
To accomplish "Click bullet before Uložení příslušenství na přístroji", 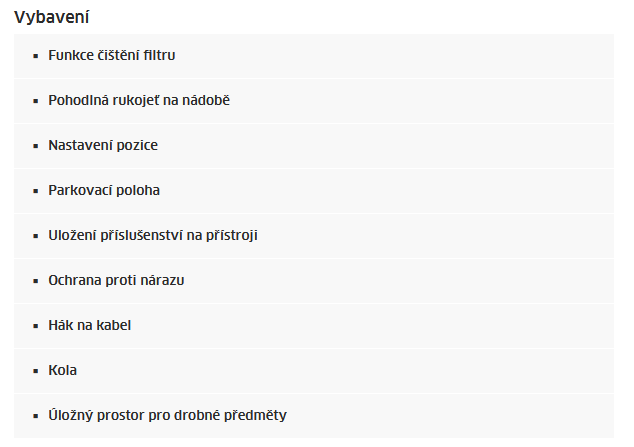I will pyautogui.click(x=36, y=236).
